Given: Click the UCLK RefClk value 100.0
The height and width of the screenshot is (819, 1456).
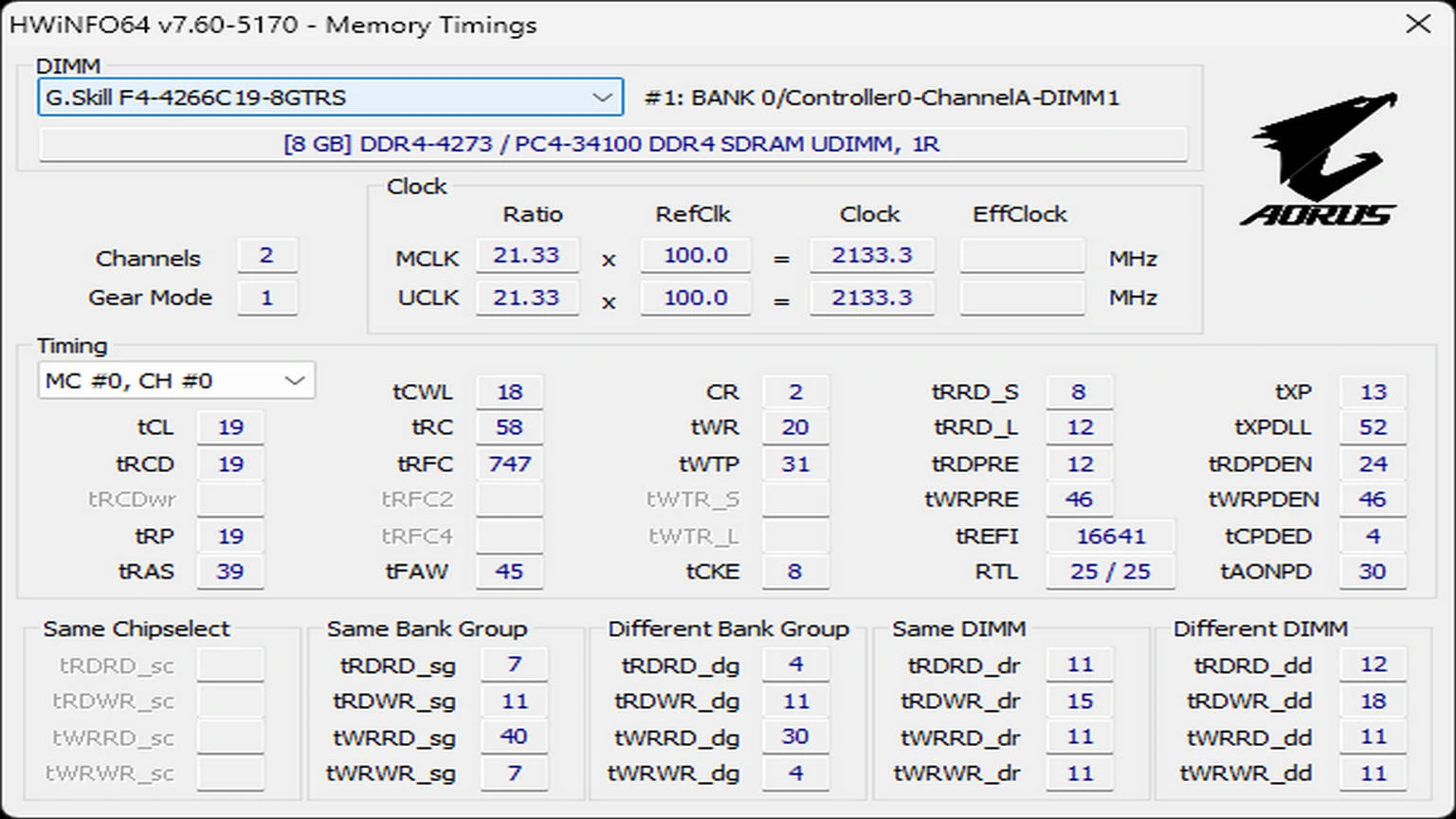Looking at the screenshot, I should click(x=695, y=298).
